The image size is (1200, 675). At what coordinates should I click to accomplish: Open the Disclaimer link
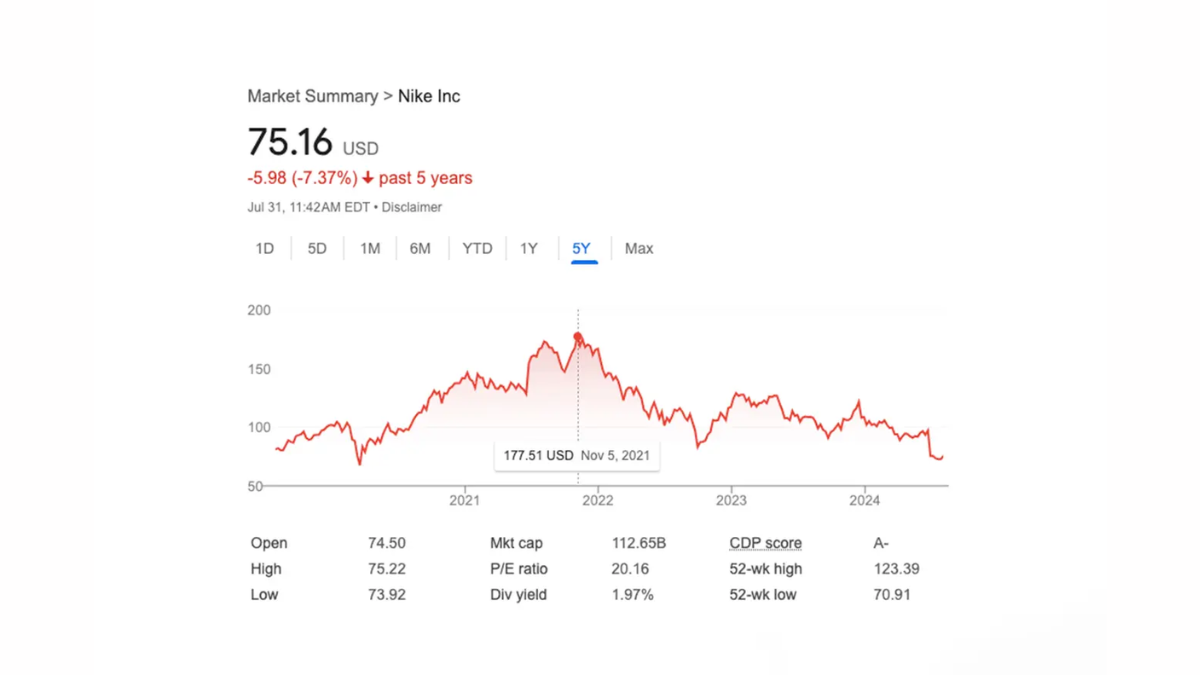tap(411, 208)
